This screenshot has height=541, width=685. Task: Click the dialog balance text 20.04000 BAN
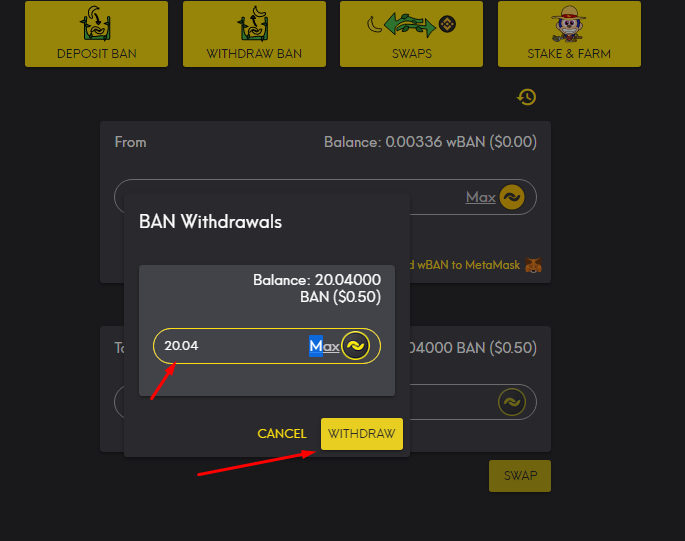pyautogui.click(x=317, y=288)
